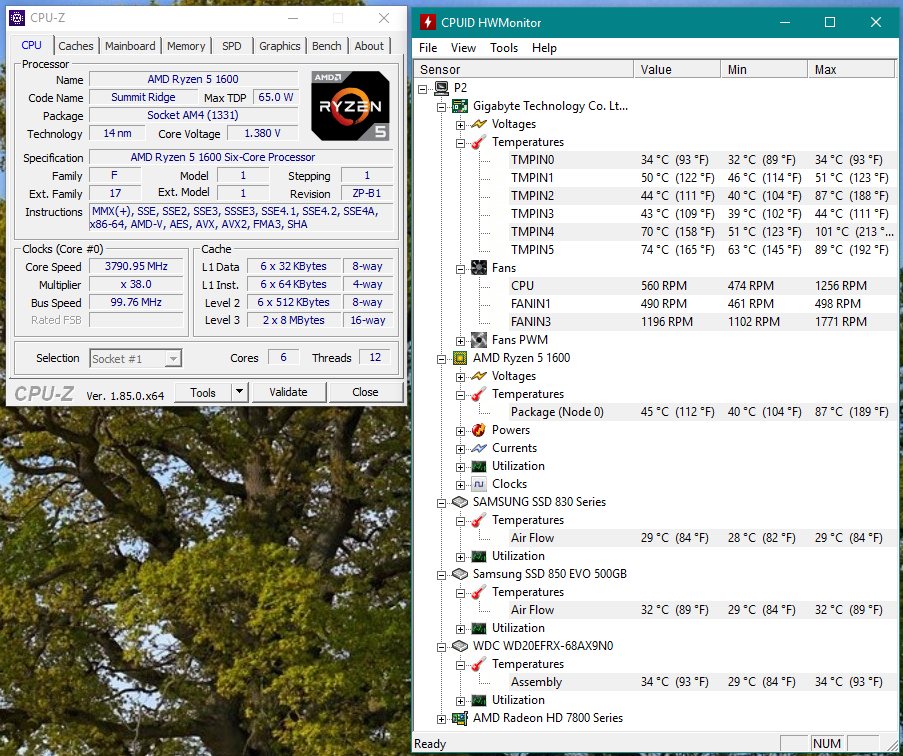The image size is (903, 756).
Task: Click the Voltages icon under Gigabyte
Action: click(x=477, y=124)
